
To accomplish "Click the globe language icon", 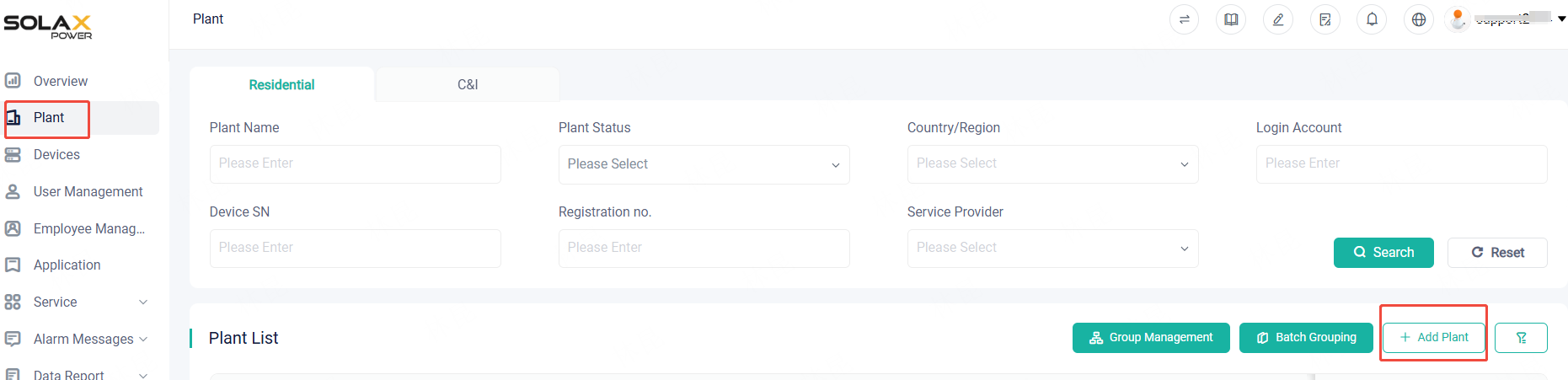I will [x=1419, y=19].
